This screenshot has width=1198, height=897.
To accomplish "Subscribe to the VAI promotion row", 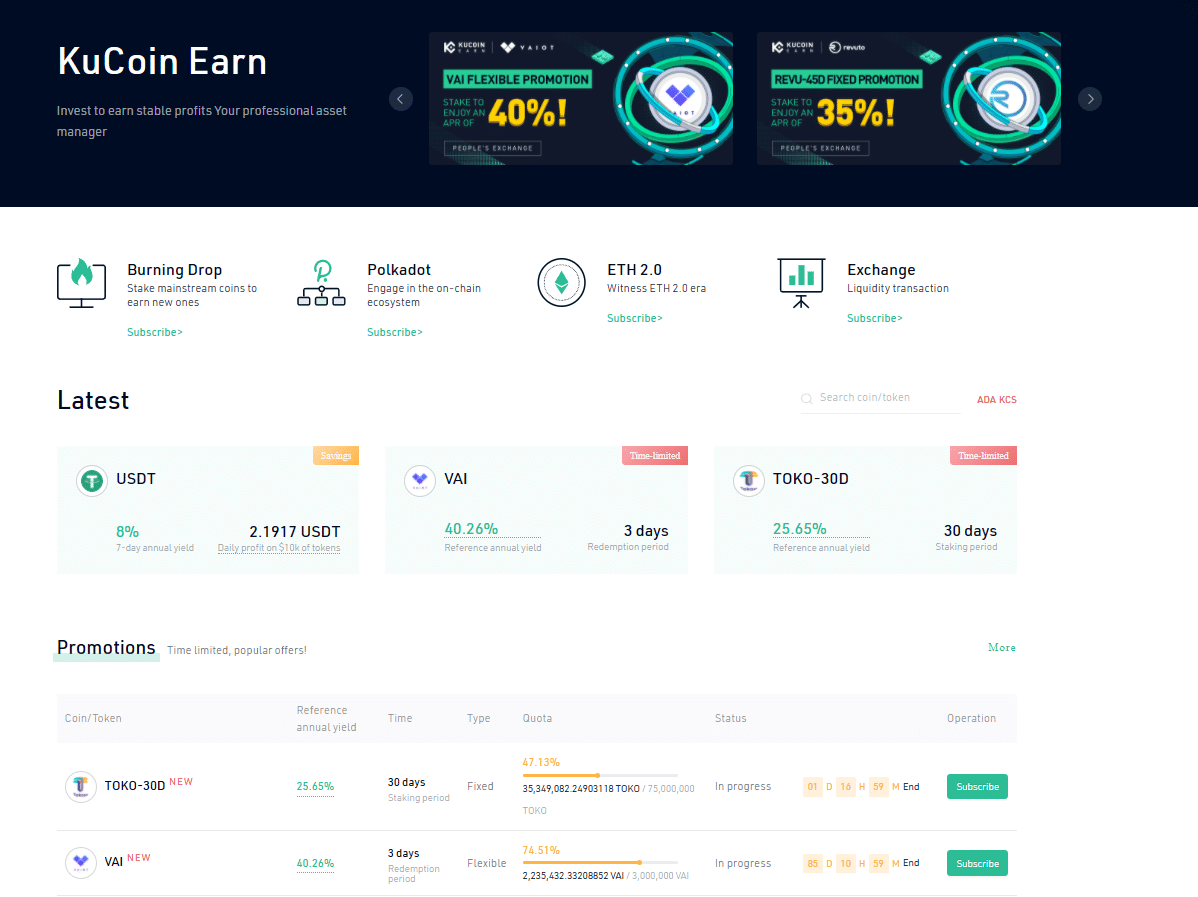I will click(x=977, y=863).
